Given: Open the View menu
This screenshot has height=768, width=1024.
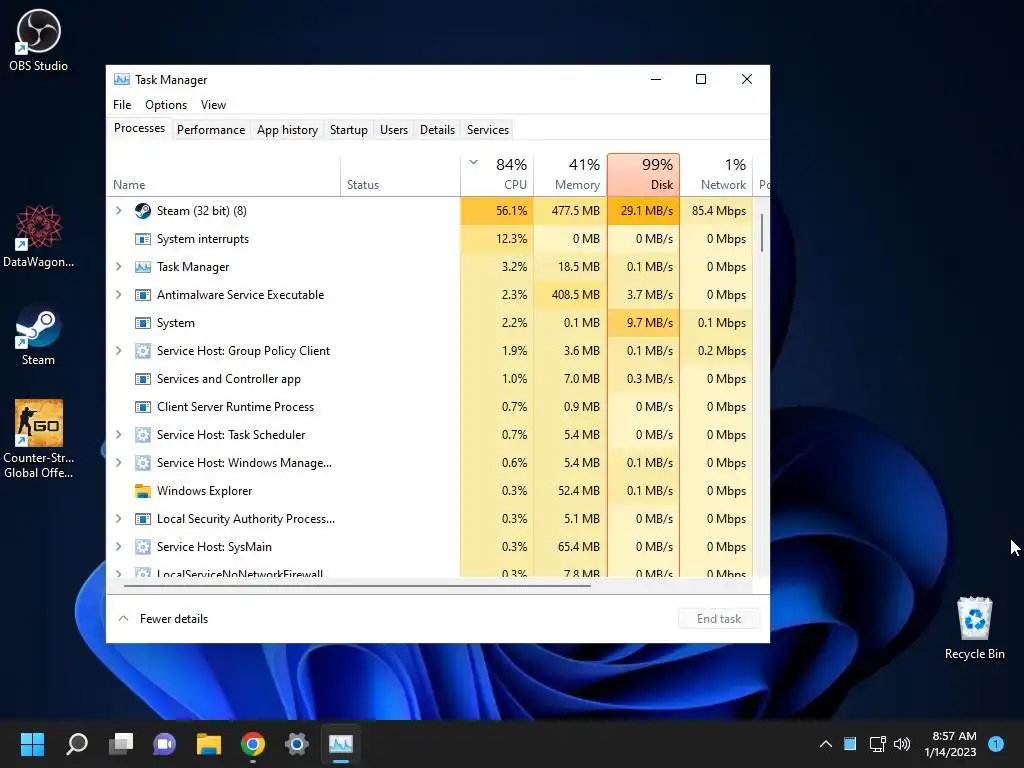Looking at the screenshot, I should tap(214, 105).
